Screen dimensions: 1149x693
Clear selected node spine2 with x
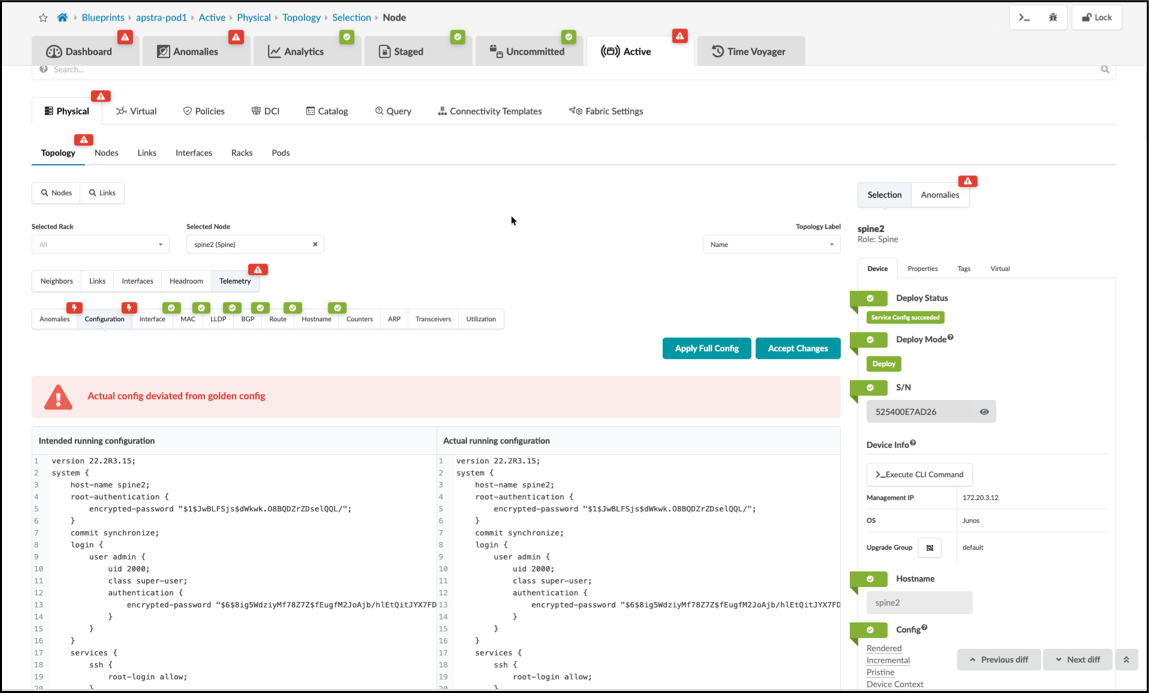[315, 245]
